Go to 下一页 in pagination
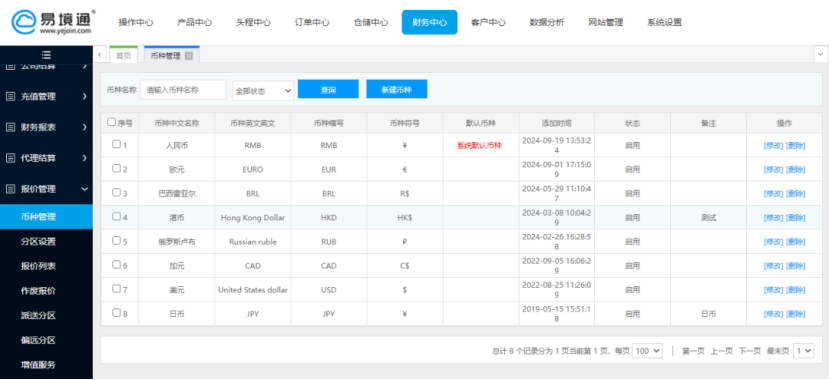 [x=750, y=351]
